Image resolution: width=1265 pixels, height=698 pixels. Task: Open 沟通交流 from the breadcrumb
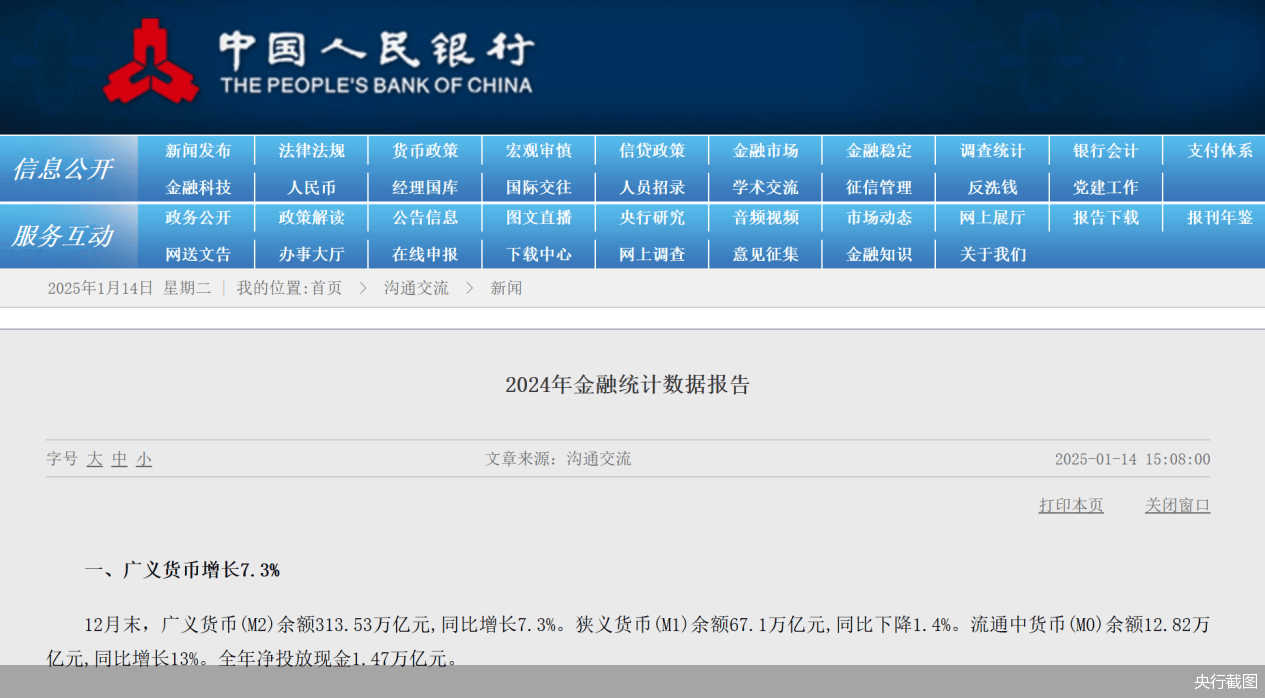click(x=416, y=287)
